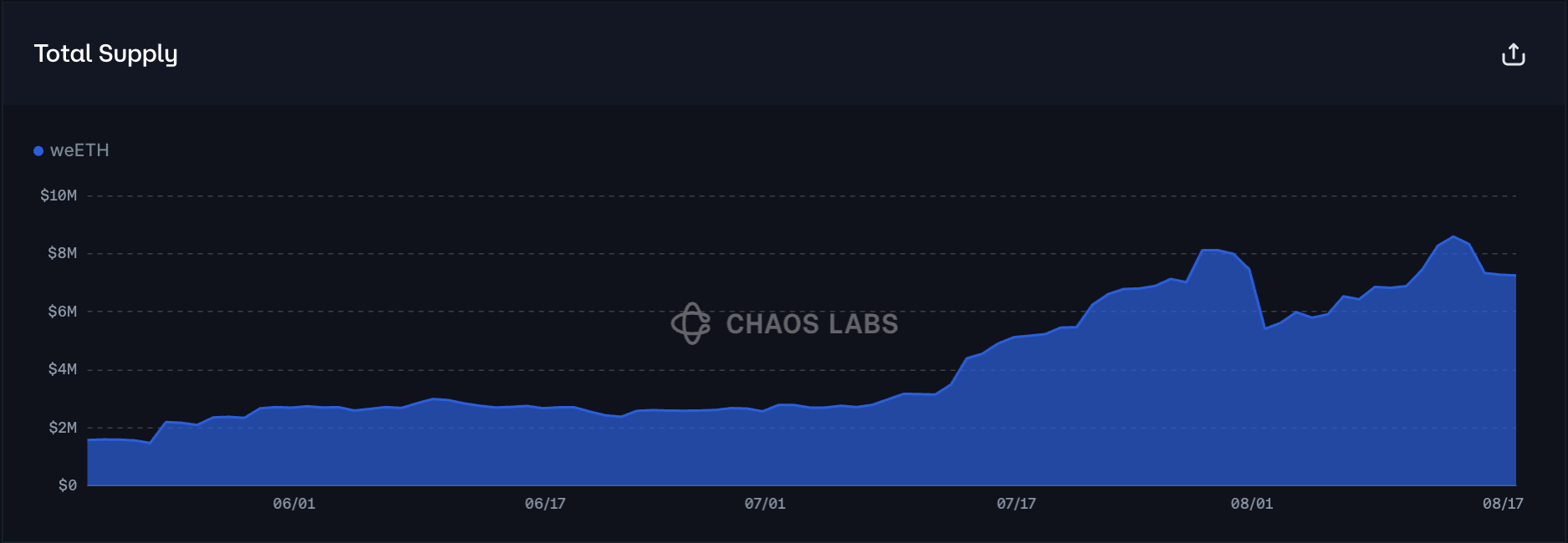The height and width of the screenshot is (543, 1568).
Task: Click the 08/17 date label
Action: tap(1503, 504)
